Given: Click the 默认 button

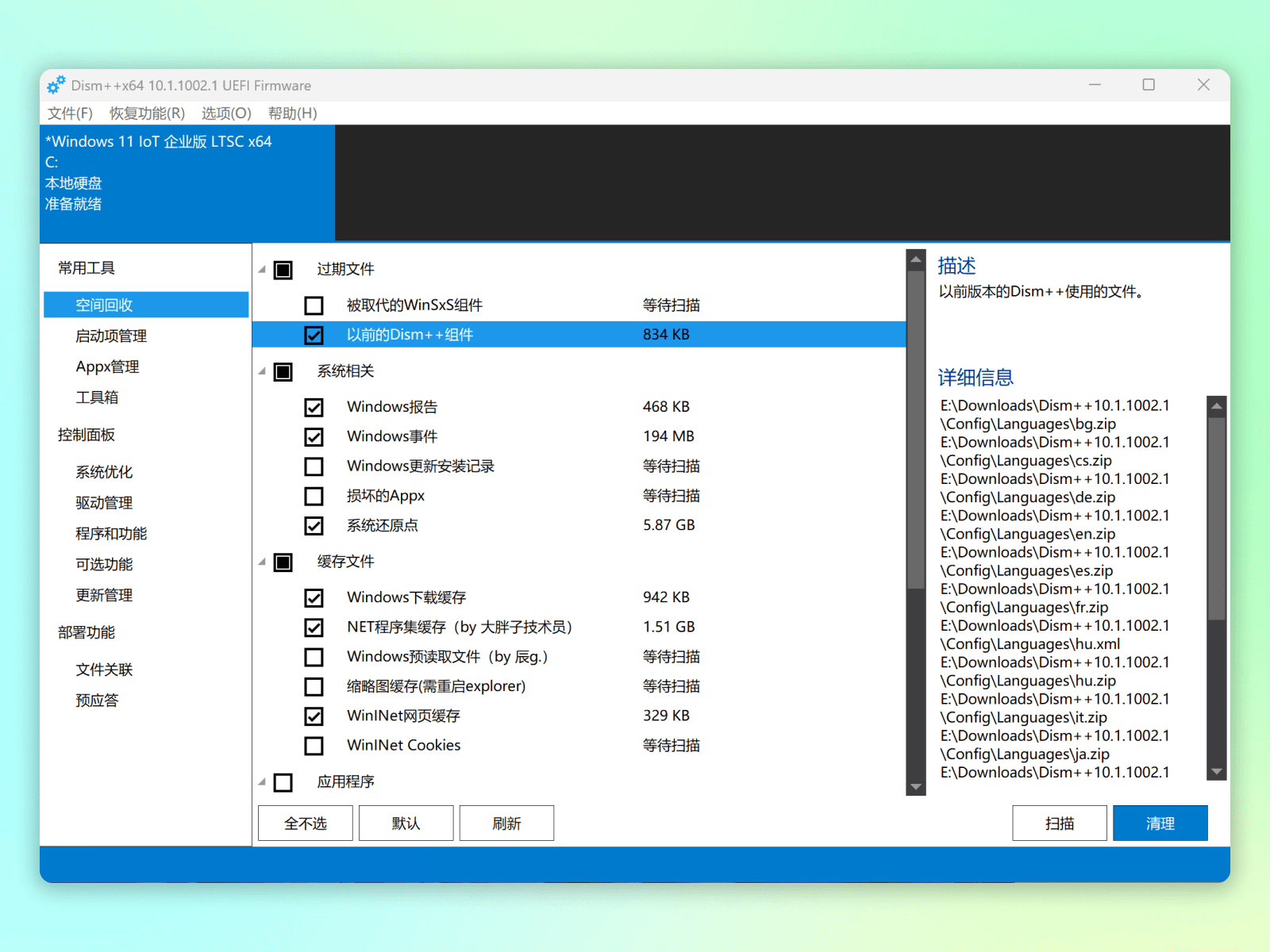Looking at the screenshot, I should [x=406, y=823].
